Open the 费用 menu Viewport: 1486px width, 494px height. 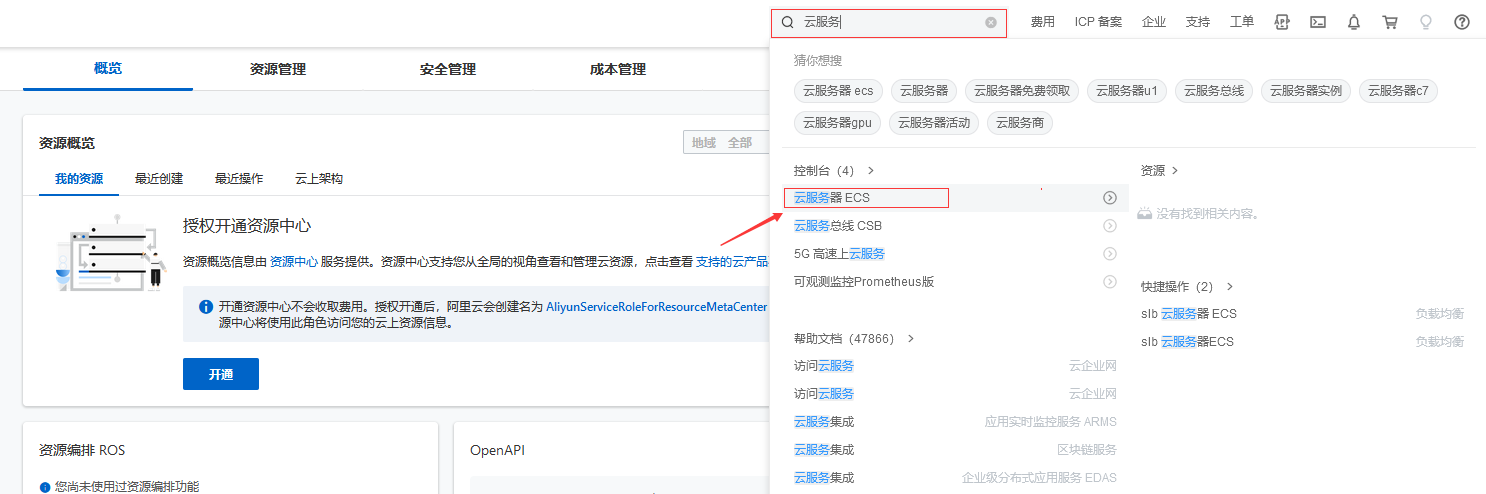[1043, 22]
